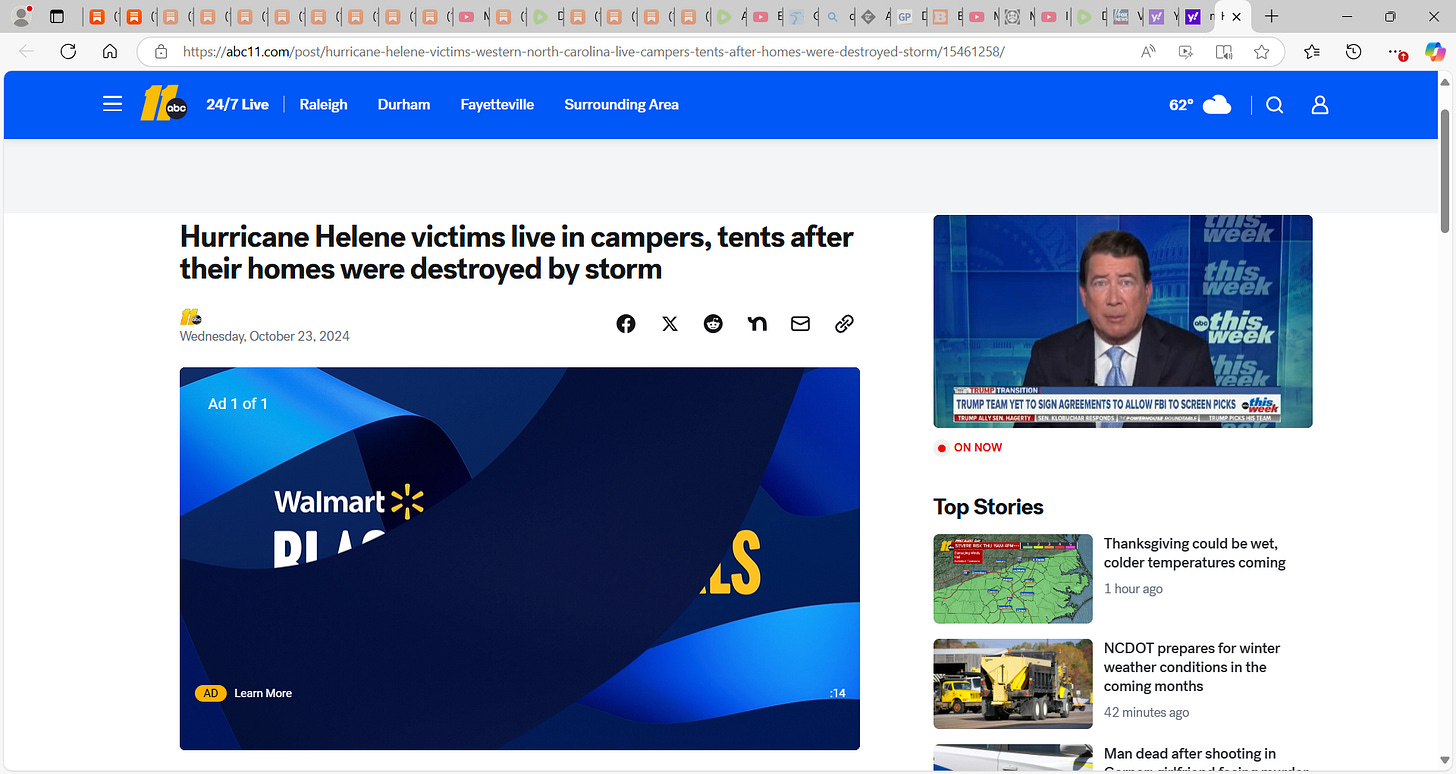Launch Copilot from the toolbar
Screen dimensions: 1456x774
click(1435, 51)
